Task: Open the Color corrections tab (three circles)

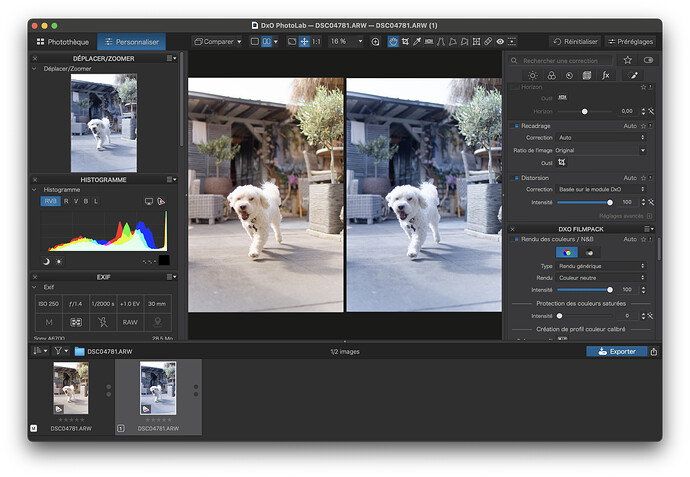Action: (x=551, y=75)
